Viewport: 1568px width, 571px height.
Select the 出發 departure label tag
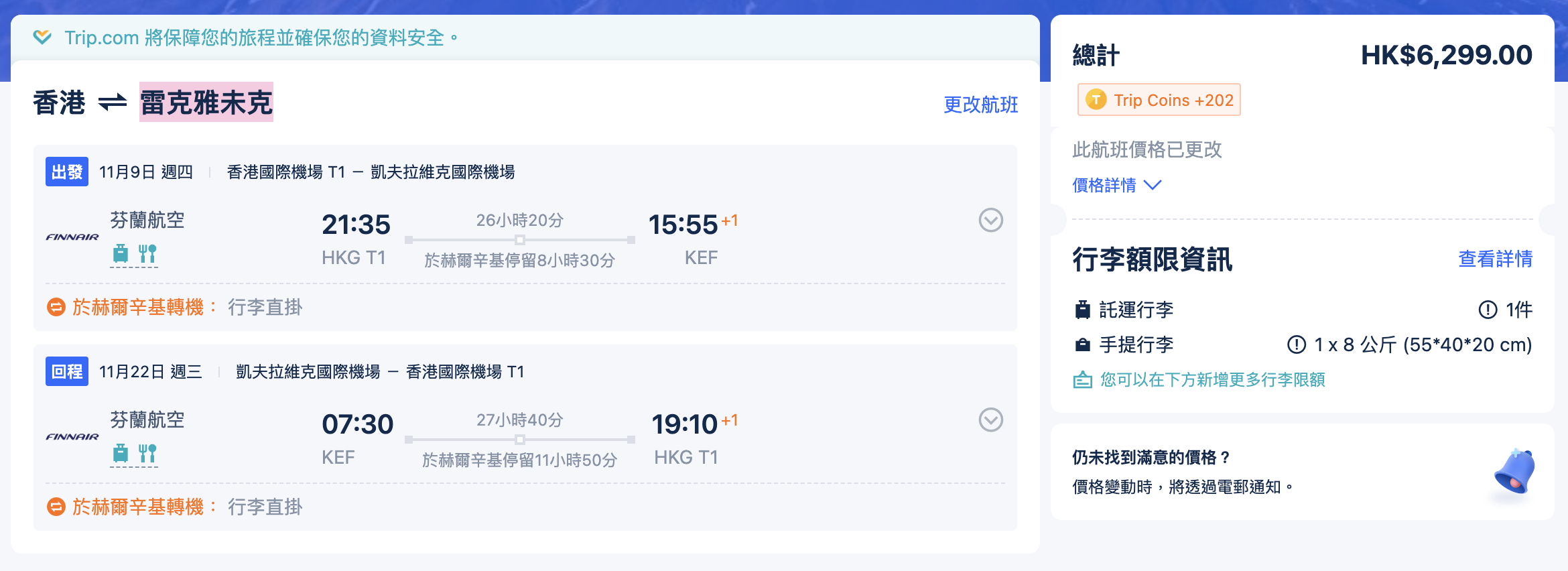coord(67,172)
